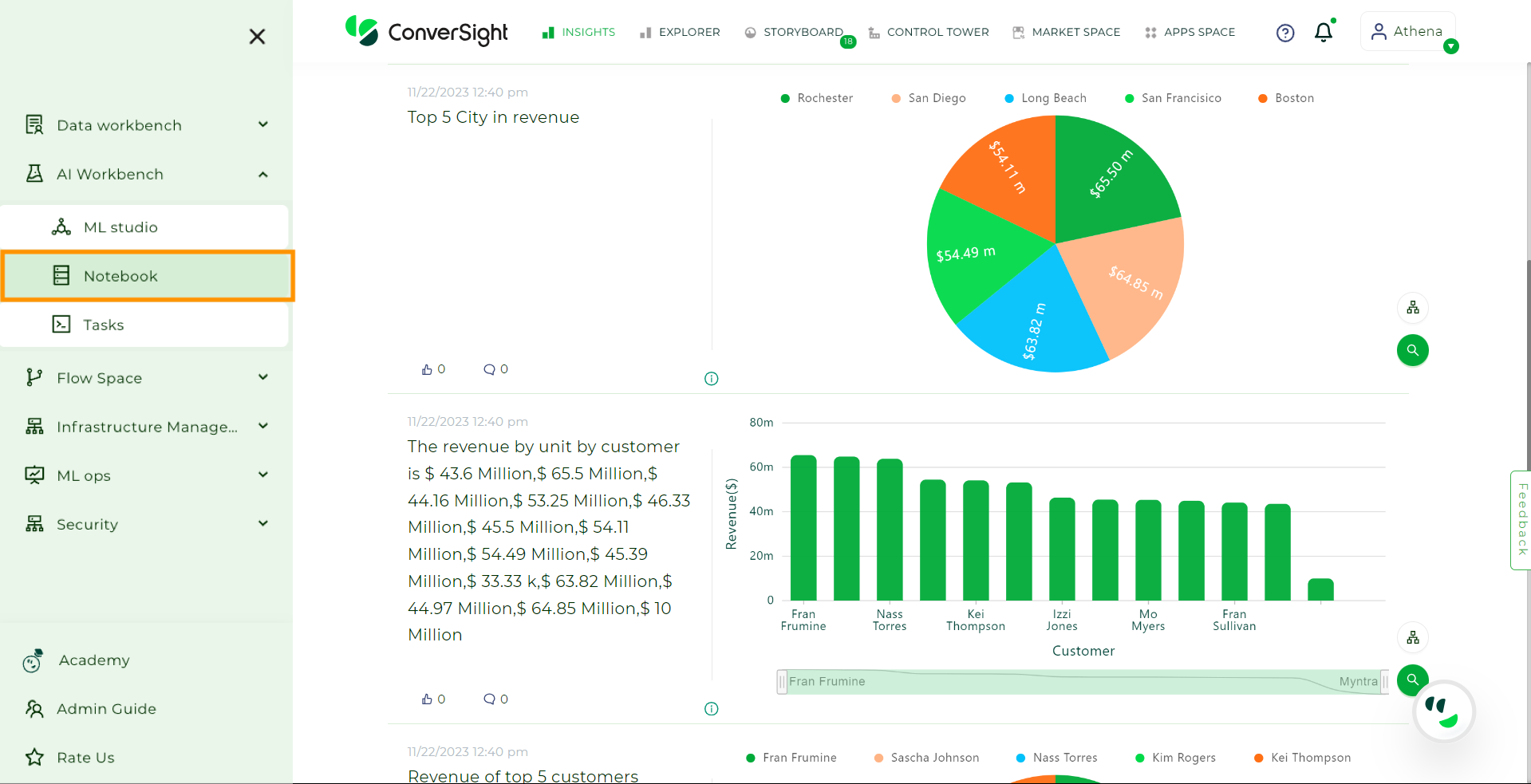1531x784 pixels.
Task: Switch to Explorer tab
Action: coord(680,32)
